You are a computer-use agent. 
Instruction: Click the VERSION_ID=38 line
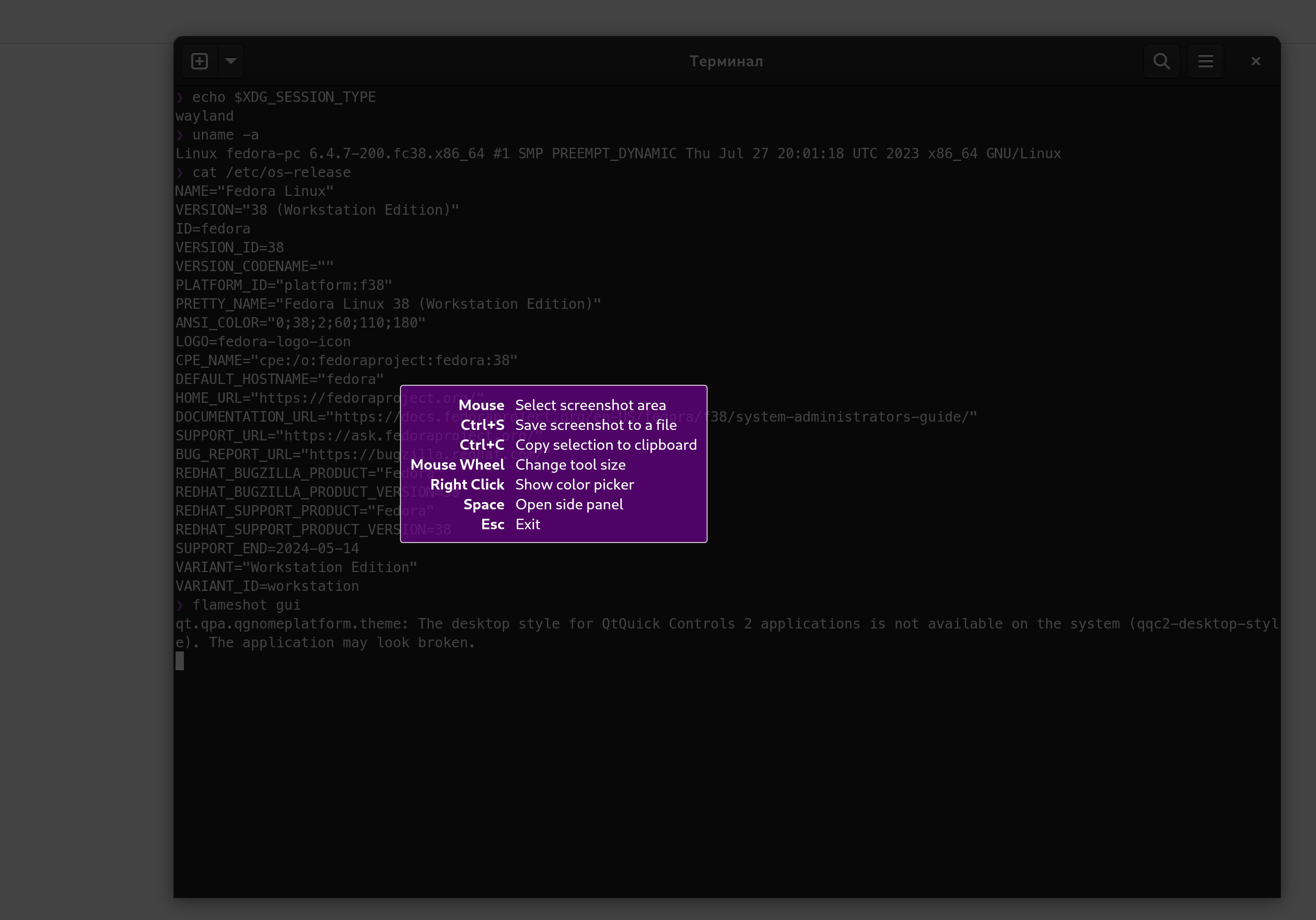[x=230, y=248]
